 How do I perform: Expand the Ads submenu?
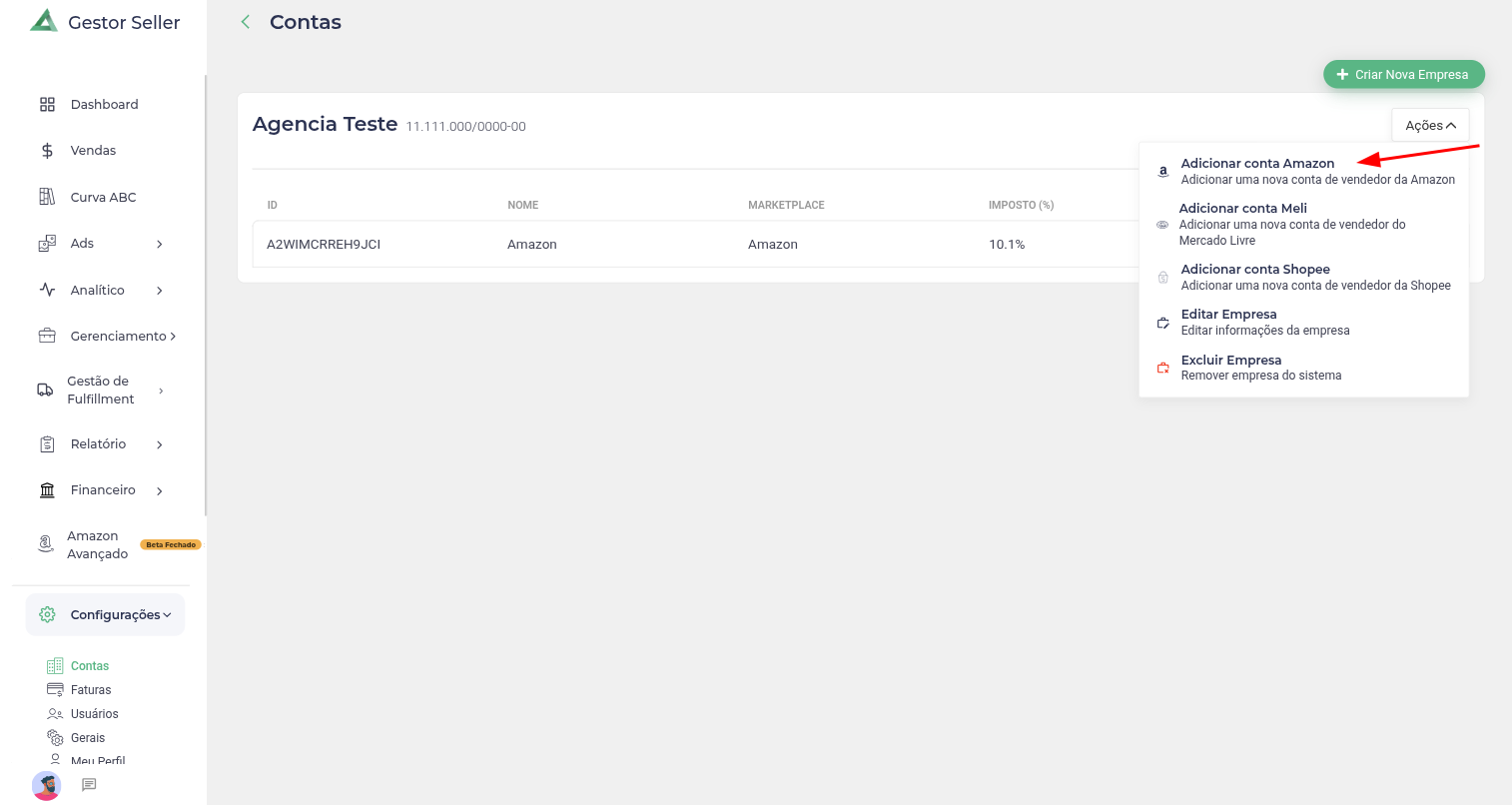click(160, 244)
